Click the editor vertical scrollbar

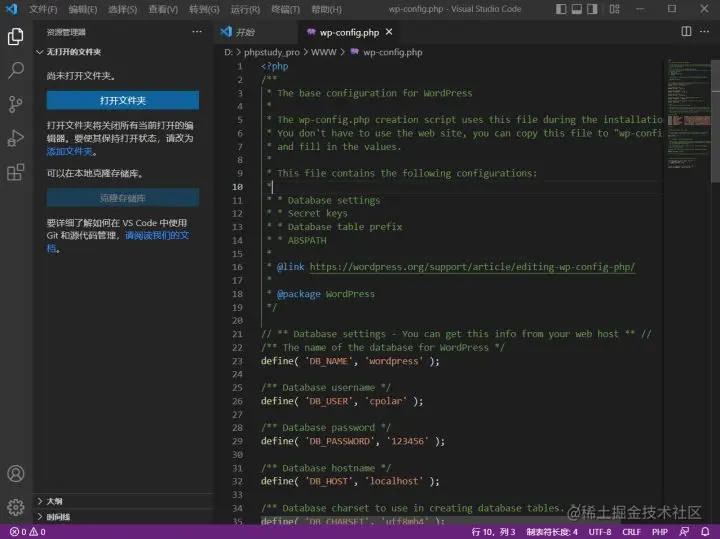(x=715, y=120)
